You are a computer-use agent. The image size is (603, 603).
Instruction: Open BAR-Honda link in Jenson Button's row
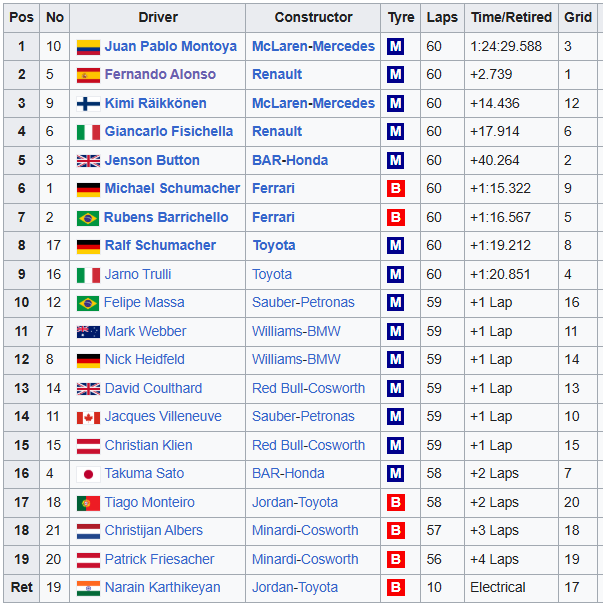coord(290,160)
